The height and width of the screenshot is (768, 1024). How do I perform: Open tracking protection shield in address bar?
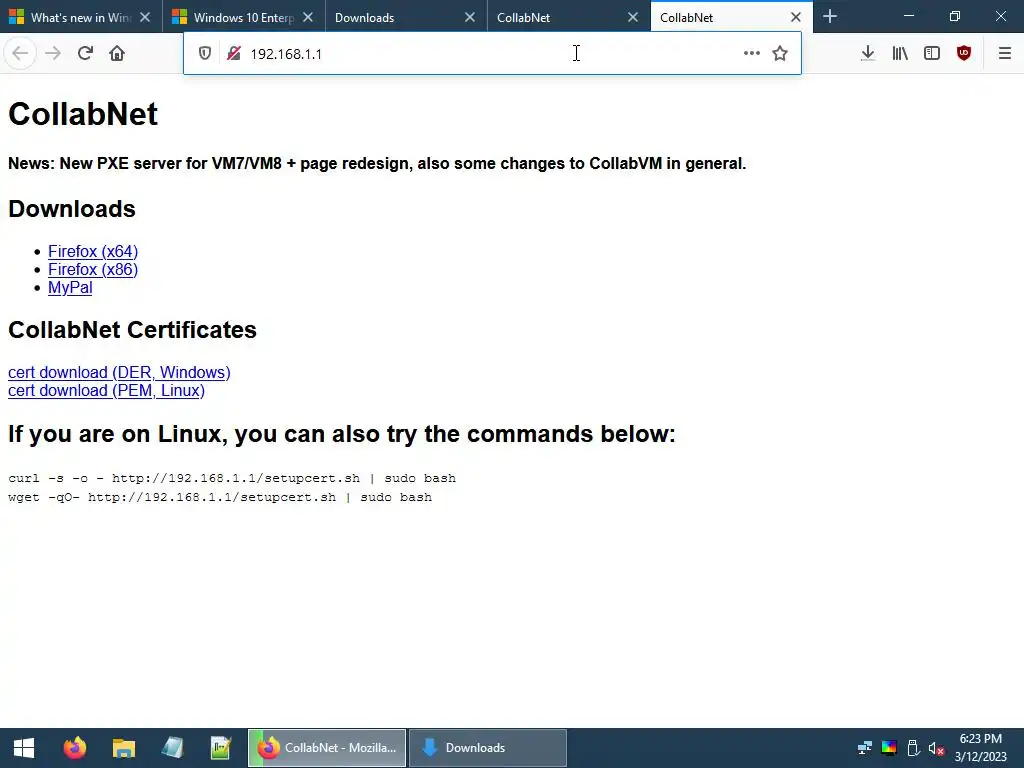coord(204,54)
